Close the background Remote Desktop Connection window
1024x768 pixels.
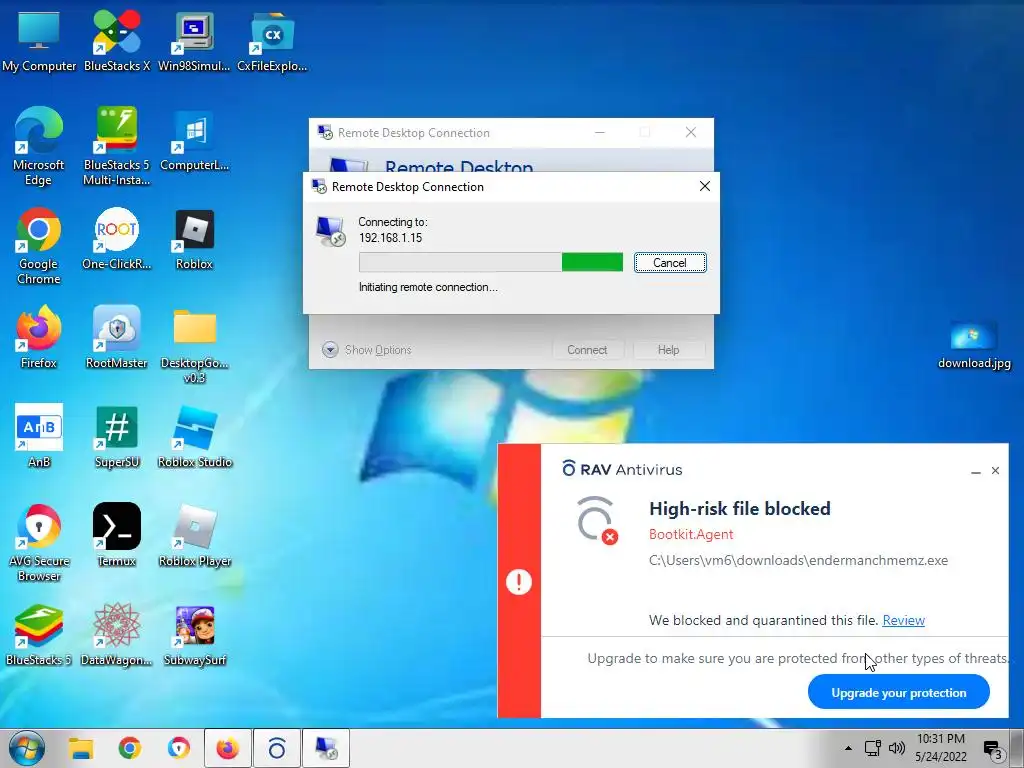pyautogui.click(x=691, y=133)
